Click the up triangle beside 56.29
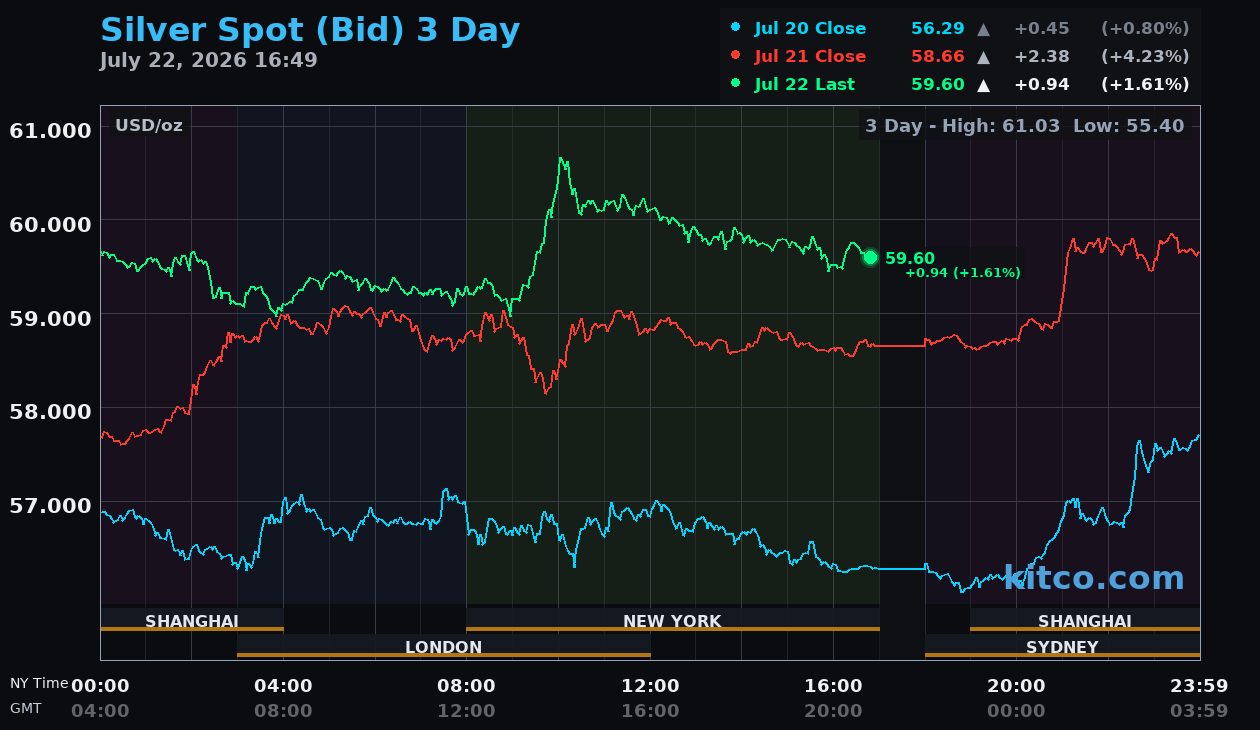Viewport: 1260px width, 730px height. click(984, 29)
